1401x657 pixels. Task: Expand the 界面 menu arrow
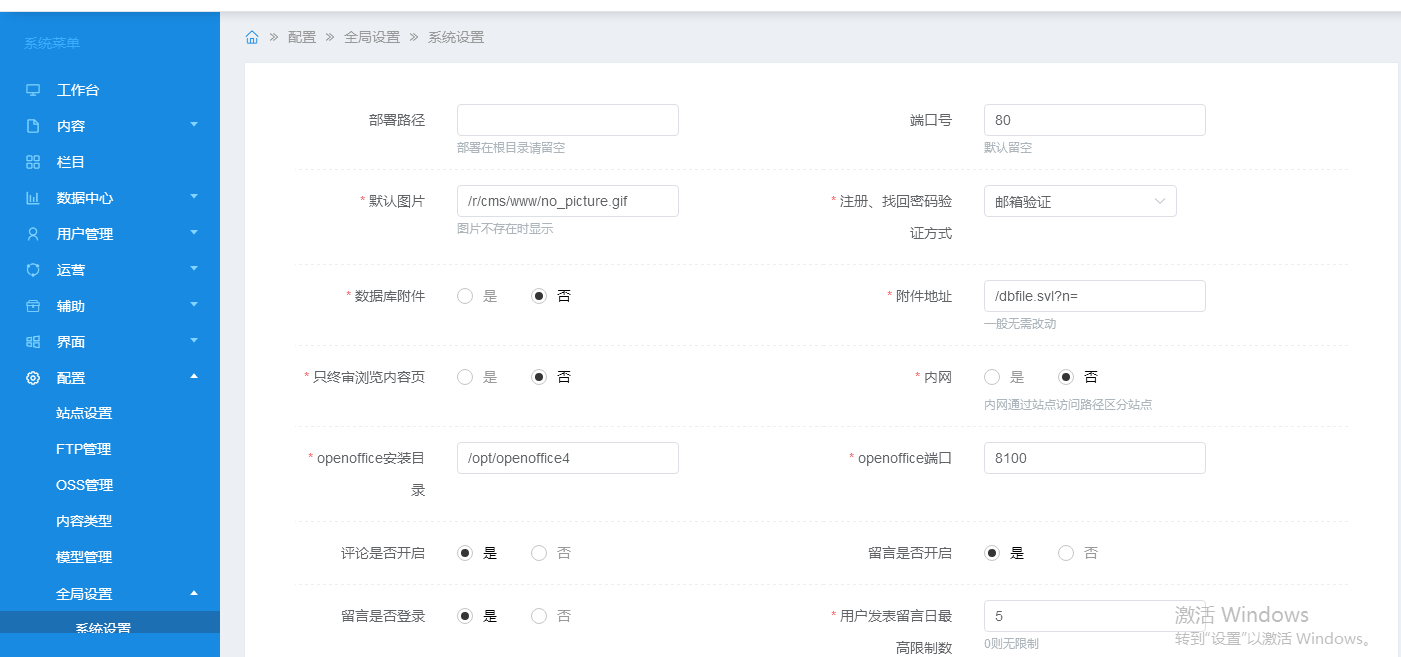194,341
